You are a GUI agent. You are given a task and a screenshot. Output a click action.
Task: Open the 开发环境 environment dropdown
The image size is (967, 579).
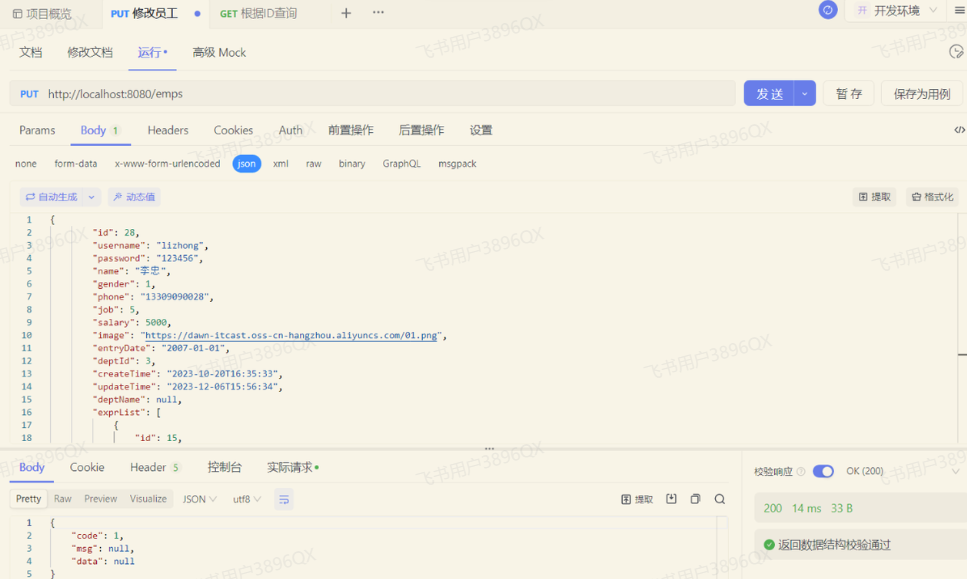tap(897, 10)
